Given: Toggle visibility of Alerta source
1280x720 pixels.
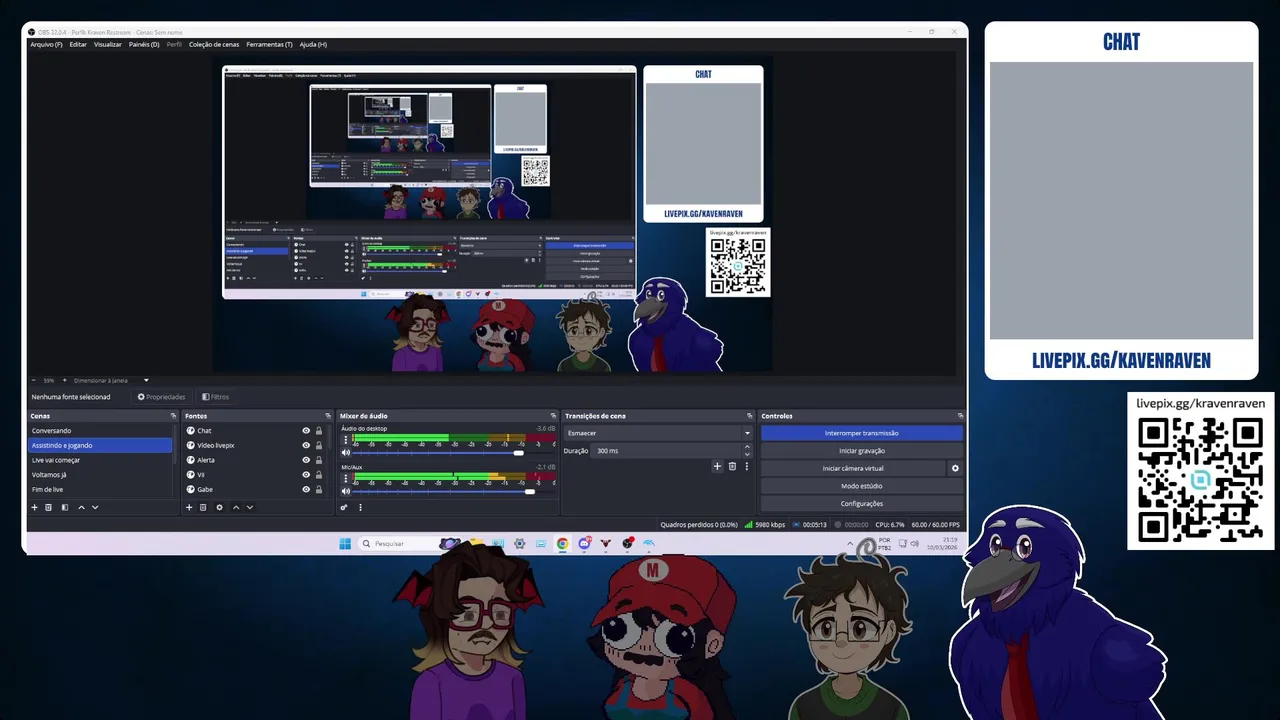Looking at the screenshot, I should tap(306, 460).
